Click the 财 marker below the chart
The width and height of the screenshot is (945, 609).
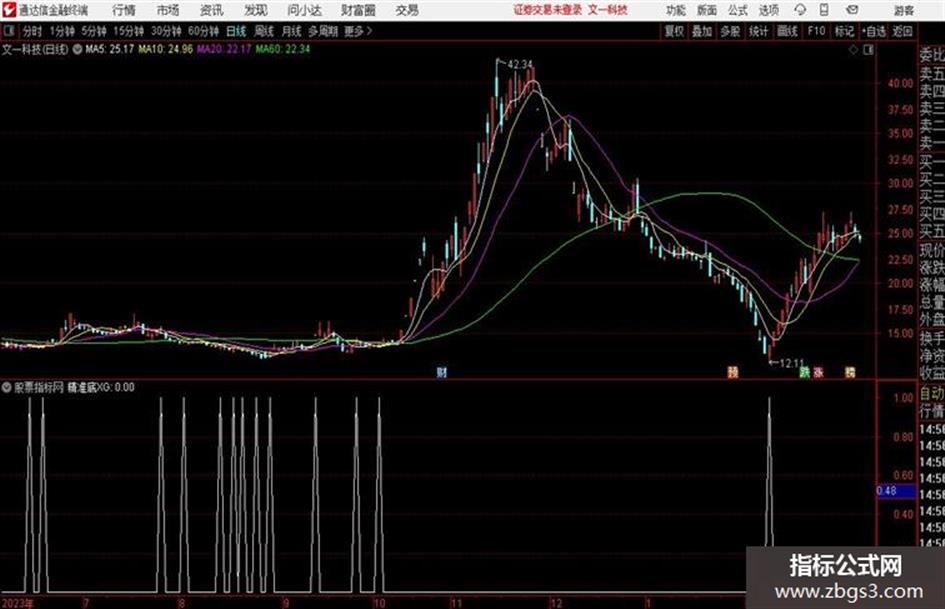pyautogui.click(x=442, y=372)
